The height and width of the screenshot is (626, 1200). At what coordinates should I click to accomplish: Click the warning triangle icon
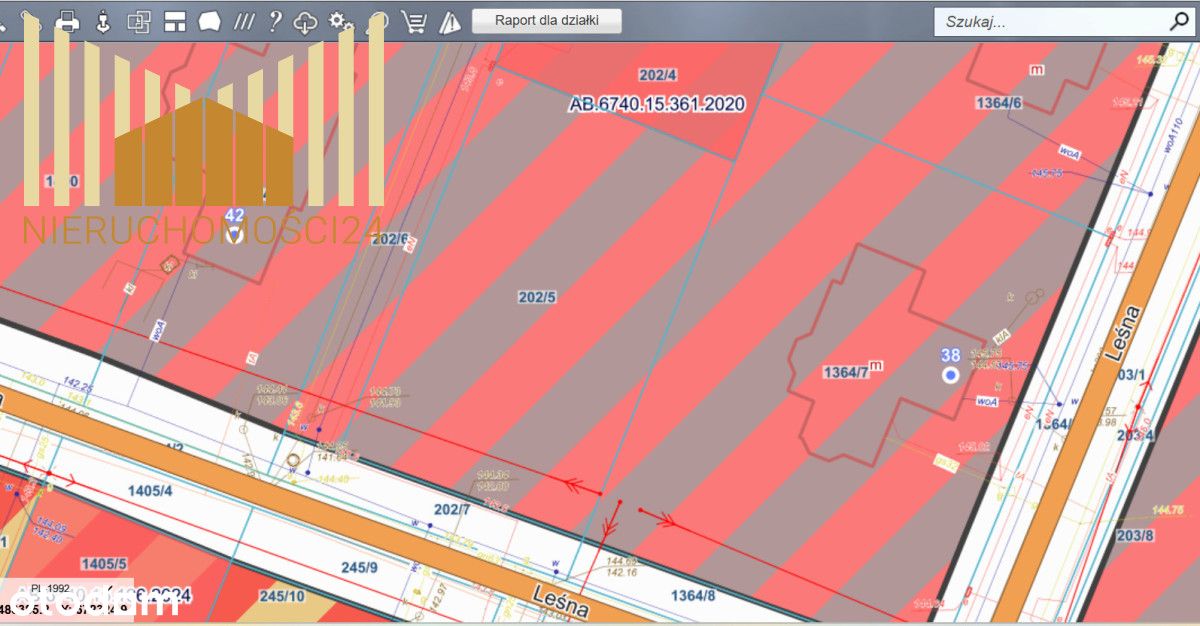(449, 22)
